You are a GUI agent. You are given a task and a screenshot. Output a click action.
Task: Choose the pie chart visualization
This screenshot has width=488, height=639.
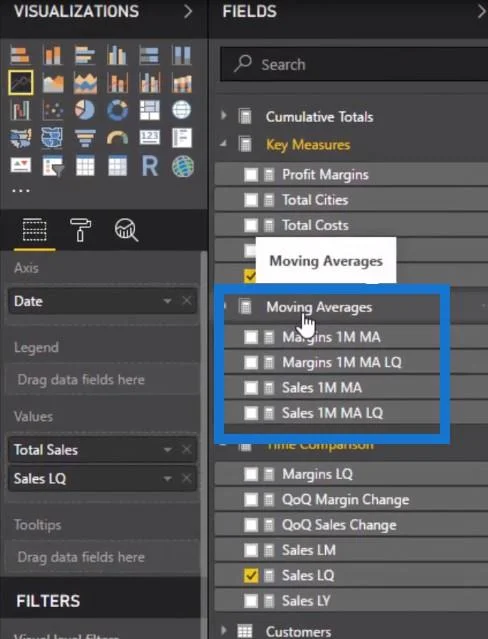coord(85,110)
